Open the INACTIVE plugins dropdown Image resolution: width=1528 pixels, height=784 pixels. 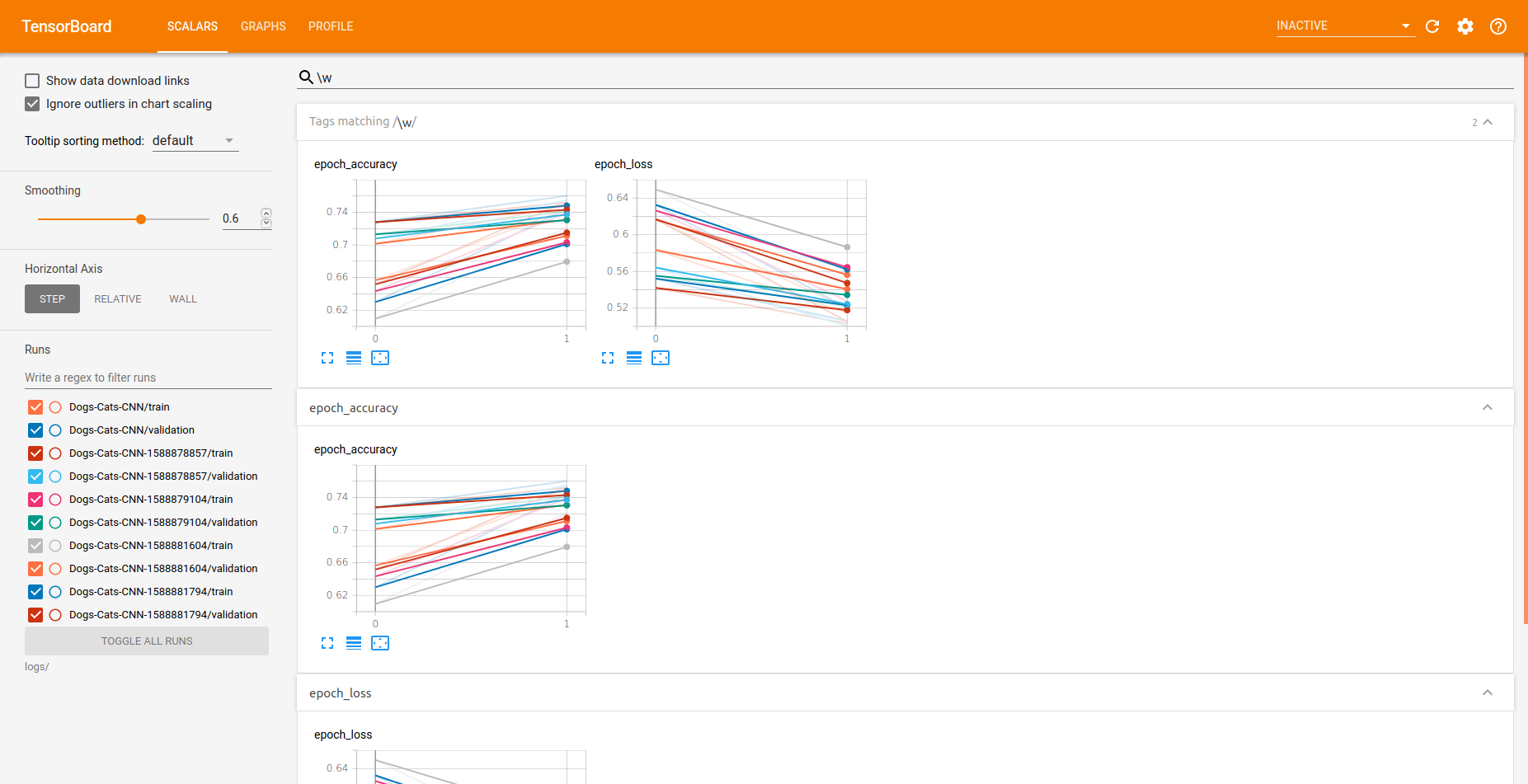tap(1345, 26)
